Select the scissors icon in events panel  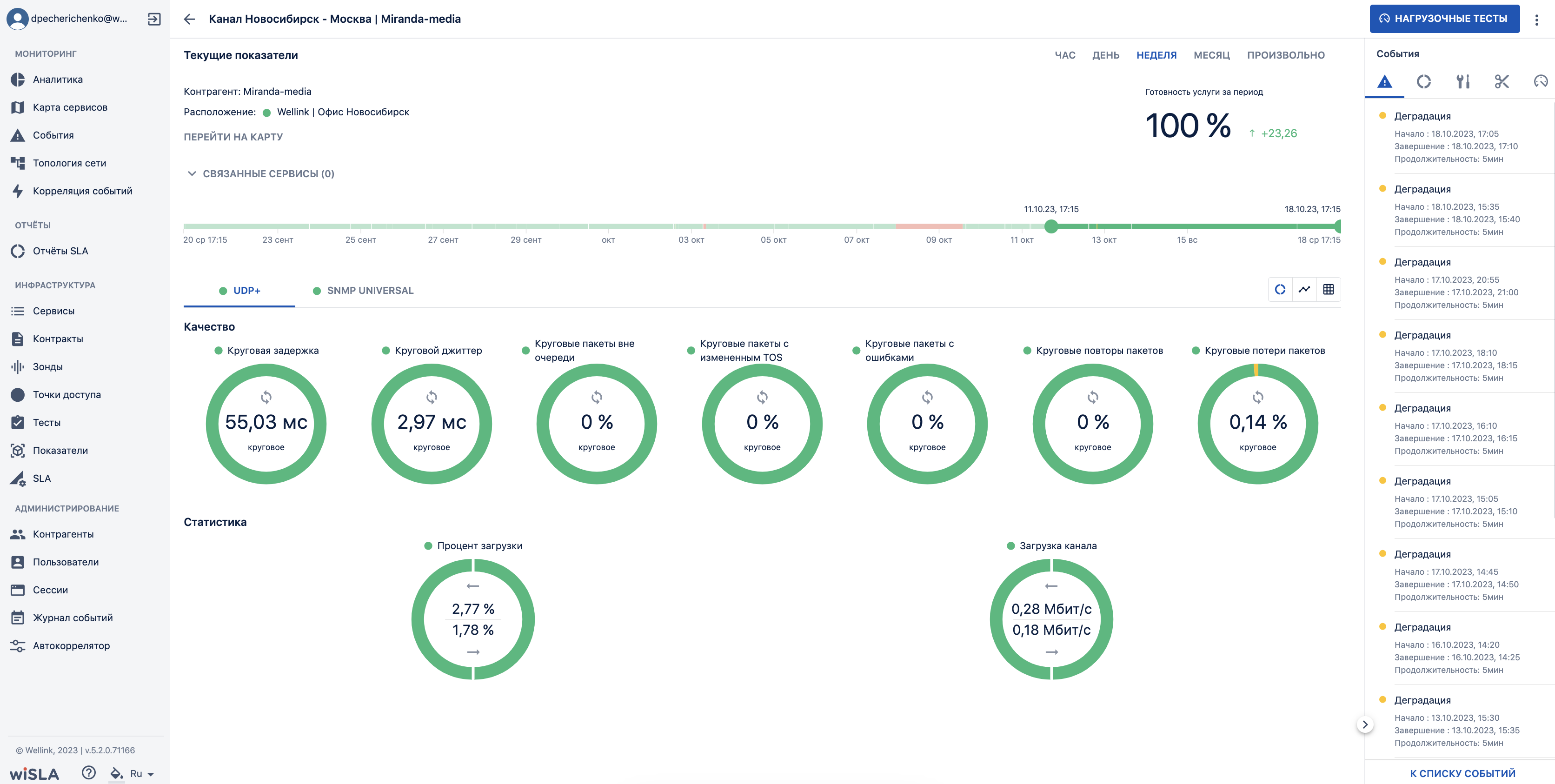[x=1502, y=81]
